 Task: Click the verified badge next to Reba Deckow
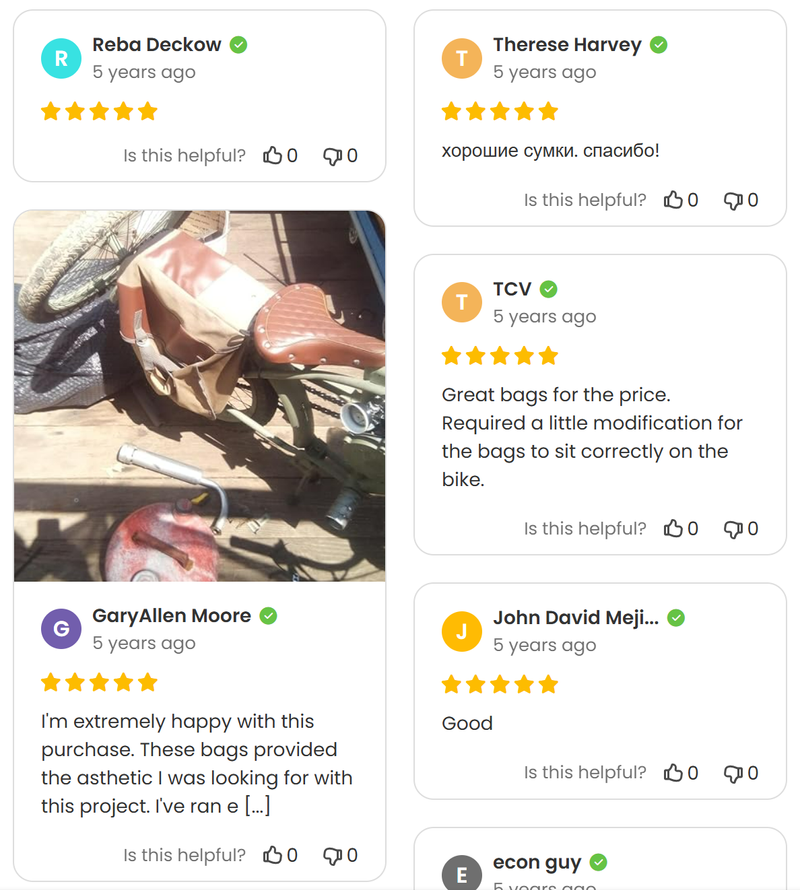[238, 44]
